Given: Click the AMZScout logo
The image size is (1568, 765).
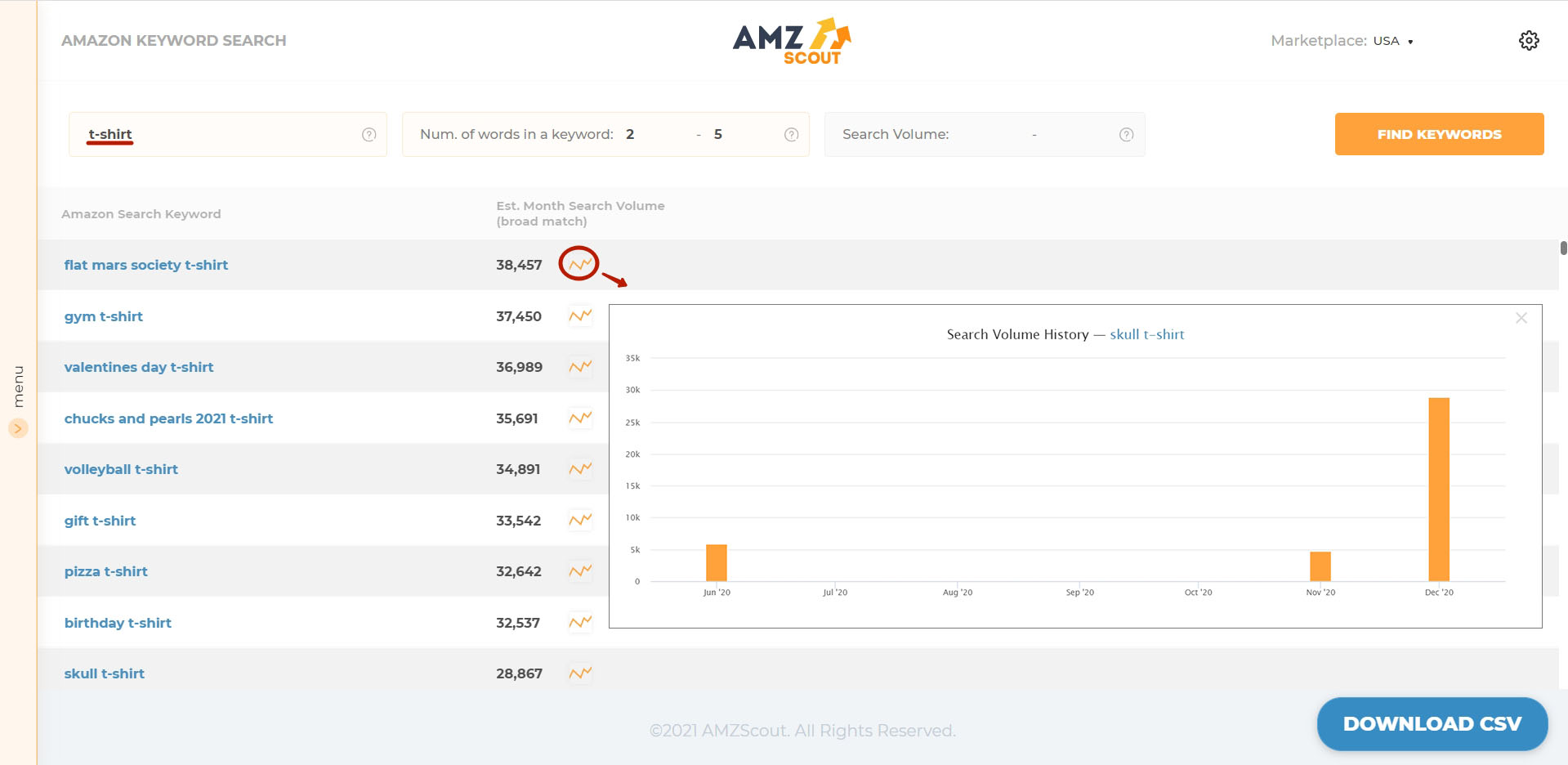Looking at the screenshot, I should coord(791,38).
